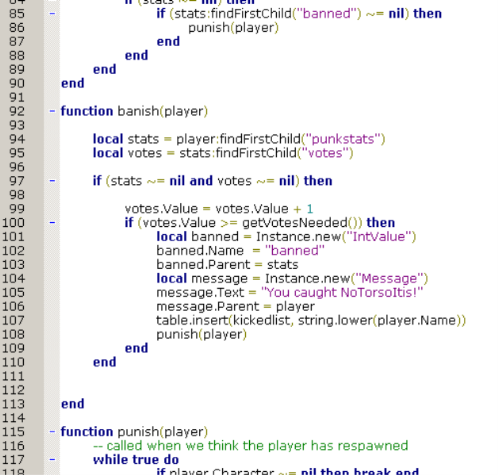Click line number 105 in the gutter
This screenshot has width=498, height=475.
click(x=13, y=292)
